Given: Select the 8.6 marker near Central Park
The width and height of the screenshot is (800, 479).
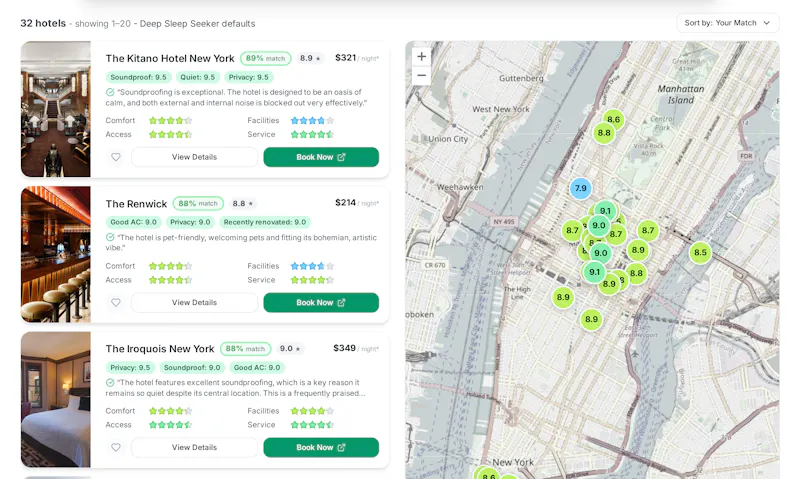Looking at the screenshot, I should 613,120.
